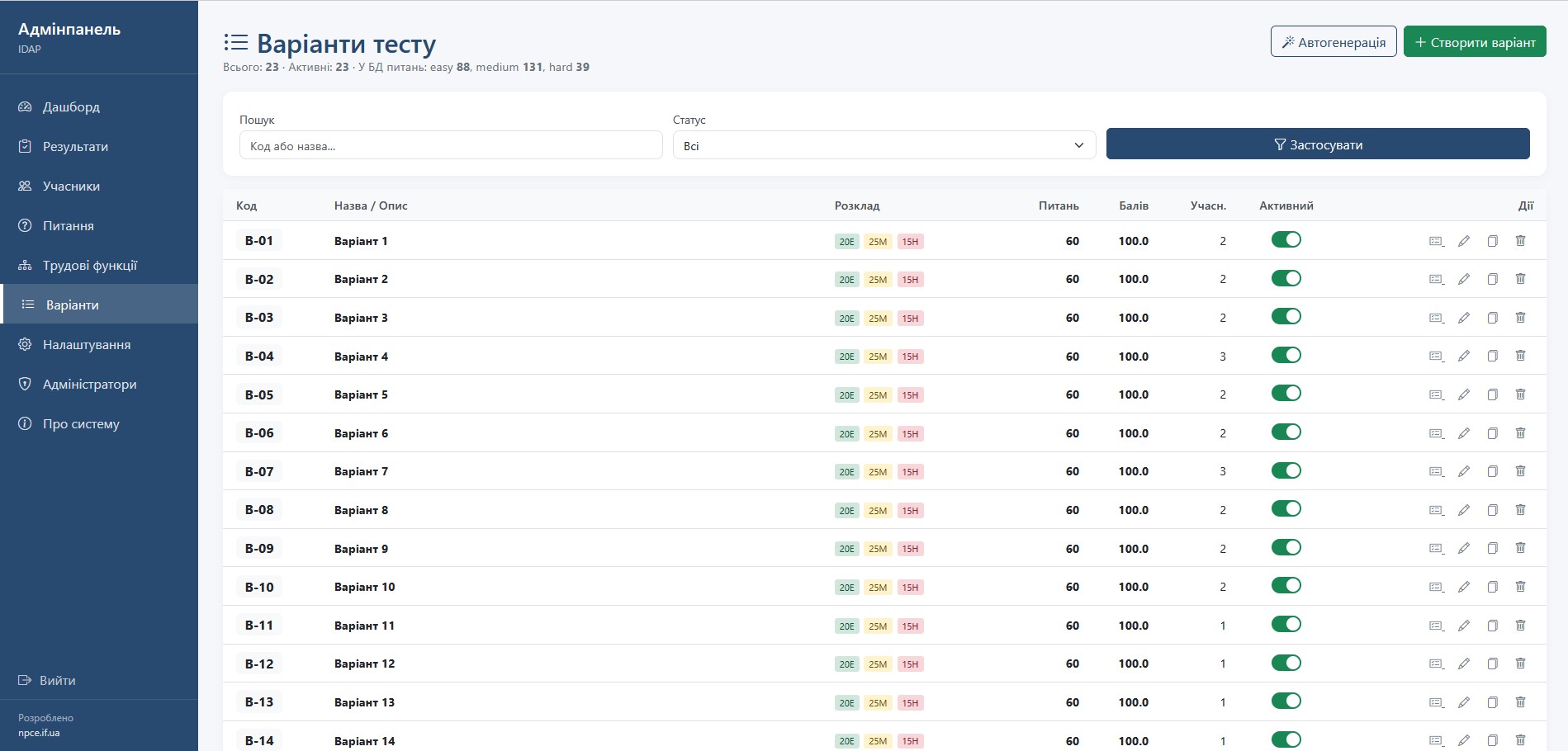Screen dimensions: 1568x751
Task: Click the trash icon in row В-08
Action: point(1520,510)
